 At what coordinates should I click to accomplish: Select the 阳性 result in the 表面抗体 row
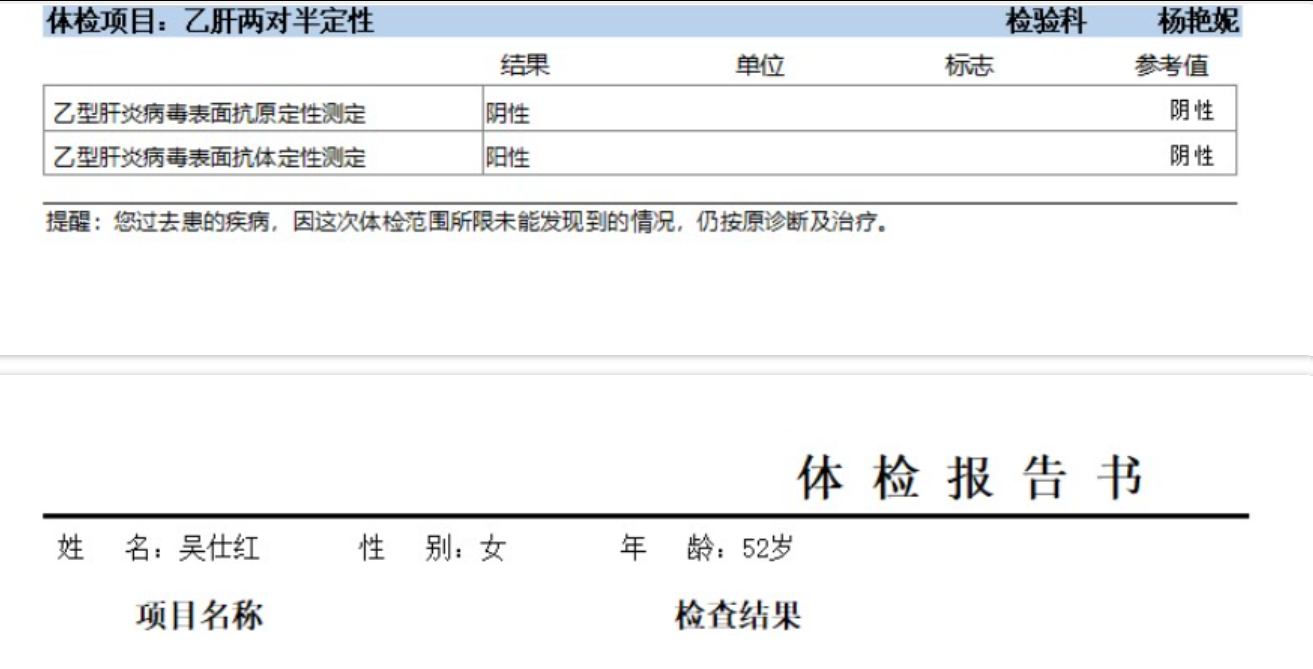point(508,157)
